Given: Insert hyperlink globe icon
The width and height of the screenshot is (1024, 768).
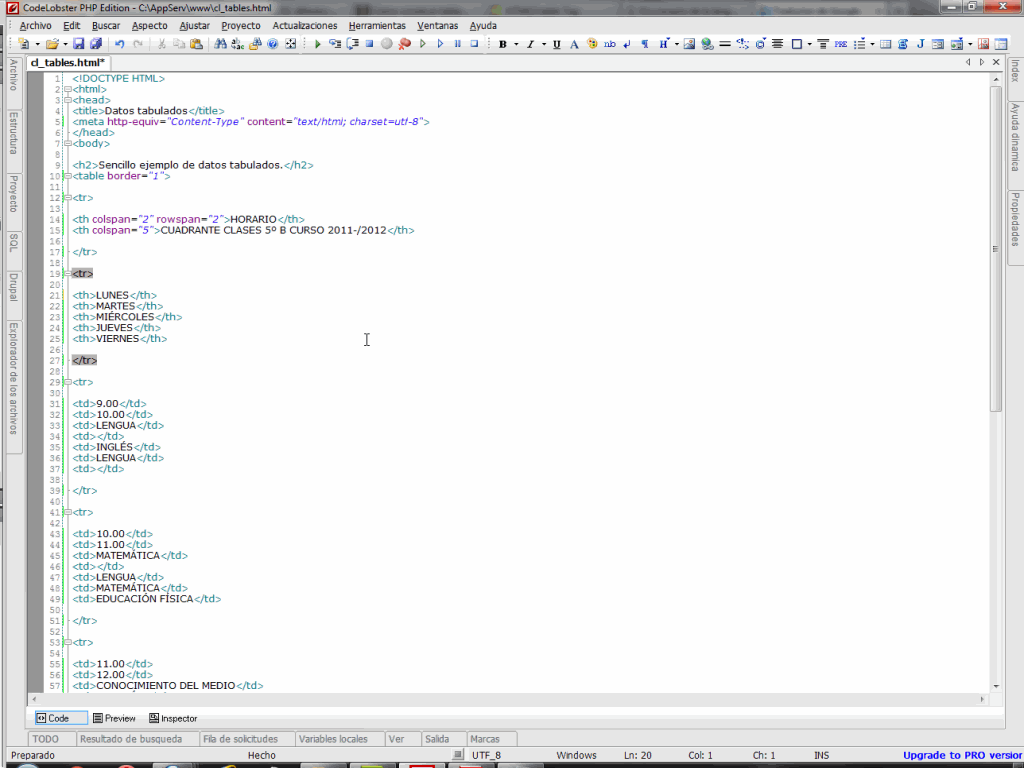Looking at the screenshot, I should coord(707,44).
